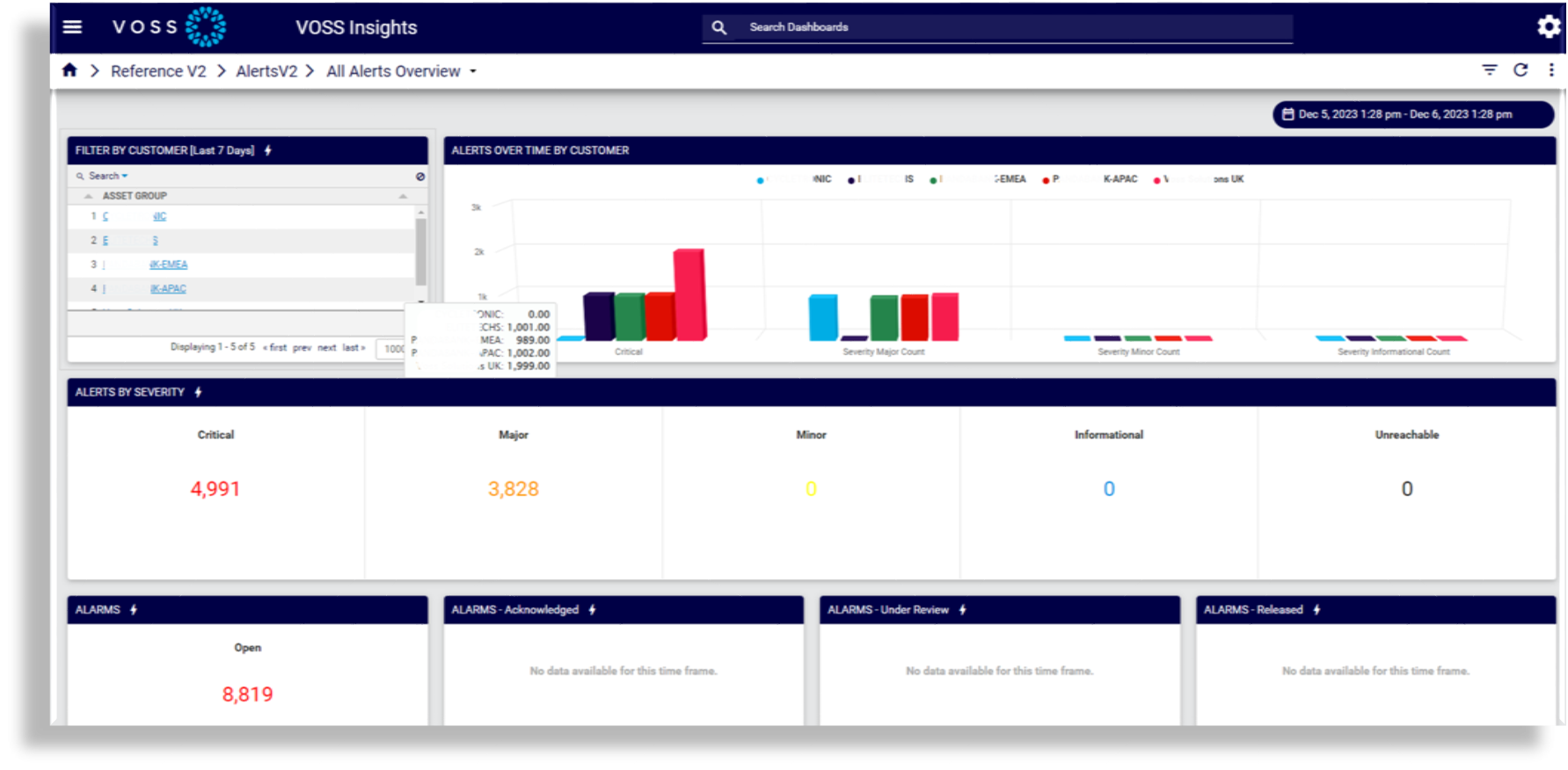The height and width of the screenshot is (770, 1568).
Task: Click lightning icon on Alarms - Released
Action: pos(1316,610)
